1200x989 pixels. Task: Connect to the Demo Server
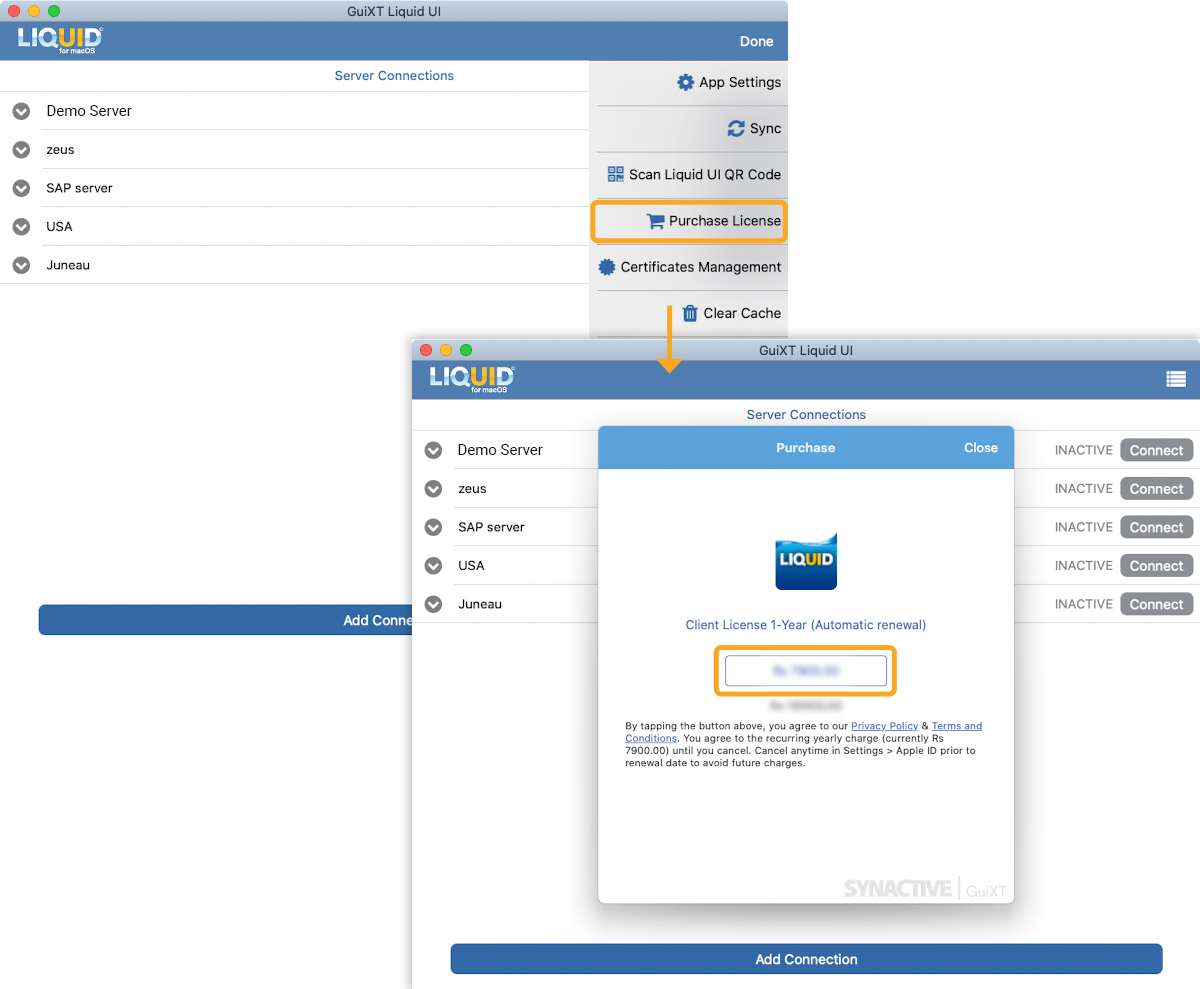point(1156,451)
